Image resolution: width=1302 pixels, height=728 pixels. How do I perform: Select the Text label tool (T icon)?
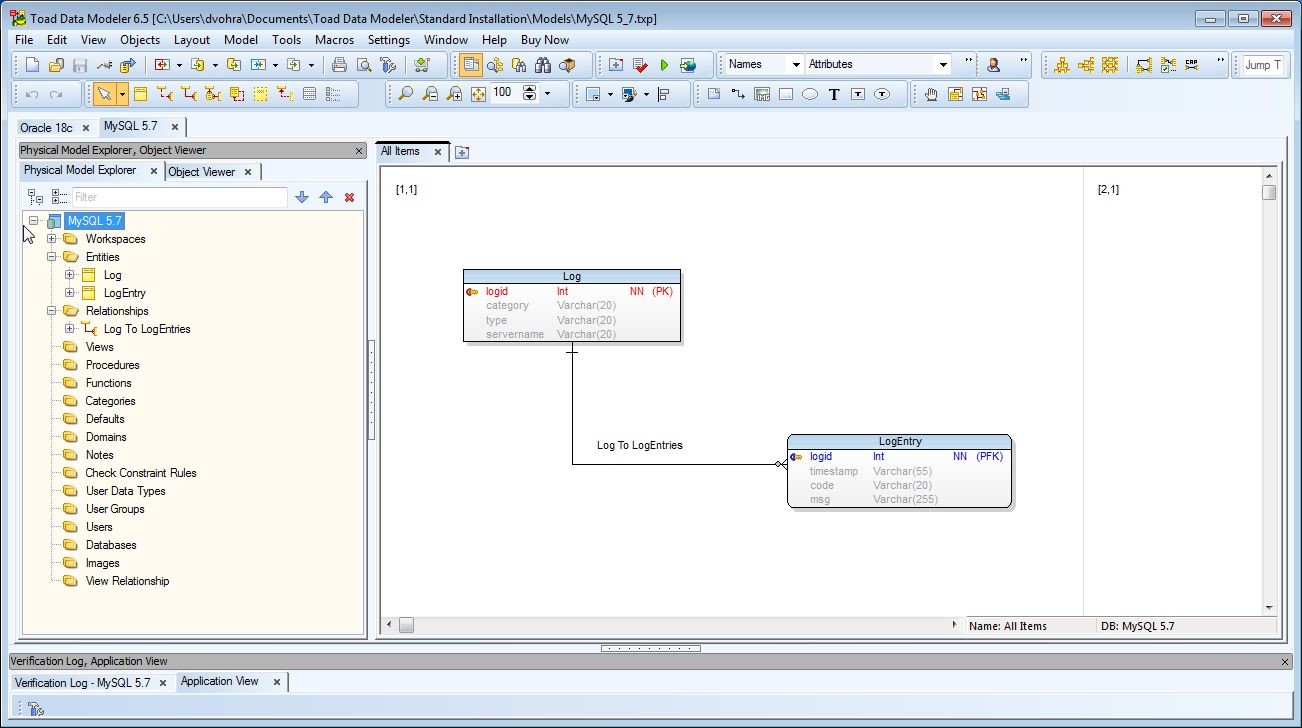(834, 94)
